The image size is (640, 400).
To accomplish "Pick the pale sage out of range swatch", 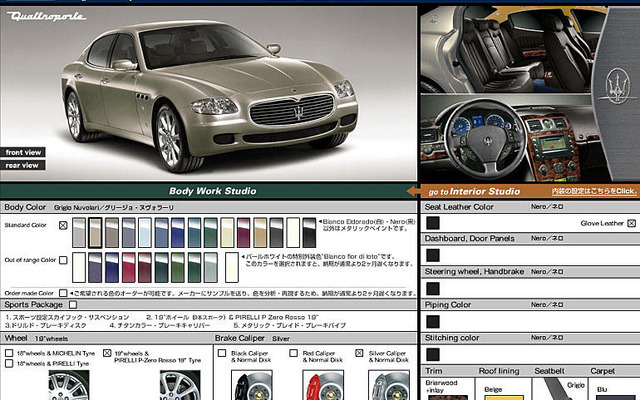I will point(211,267).
